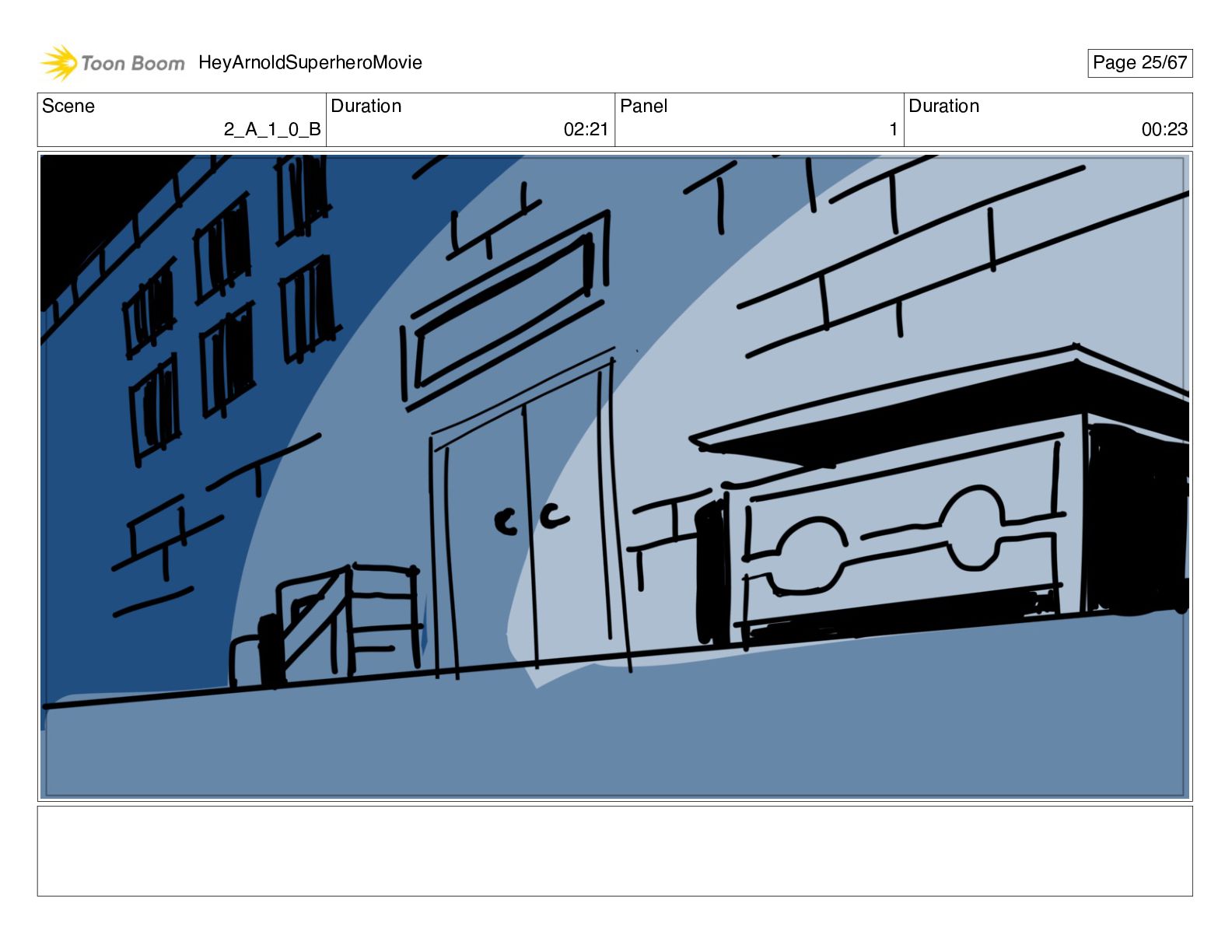Select the Scene header label

coord(68,107)
